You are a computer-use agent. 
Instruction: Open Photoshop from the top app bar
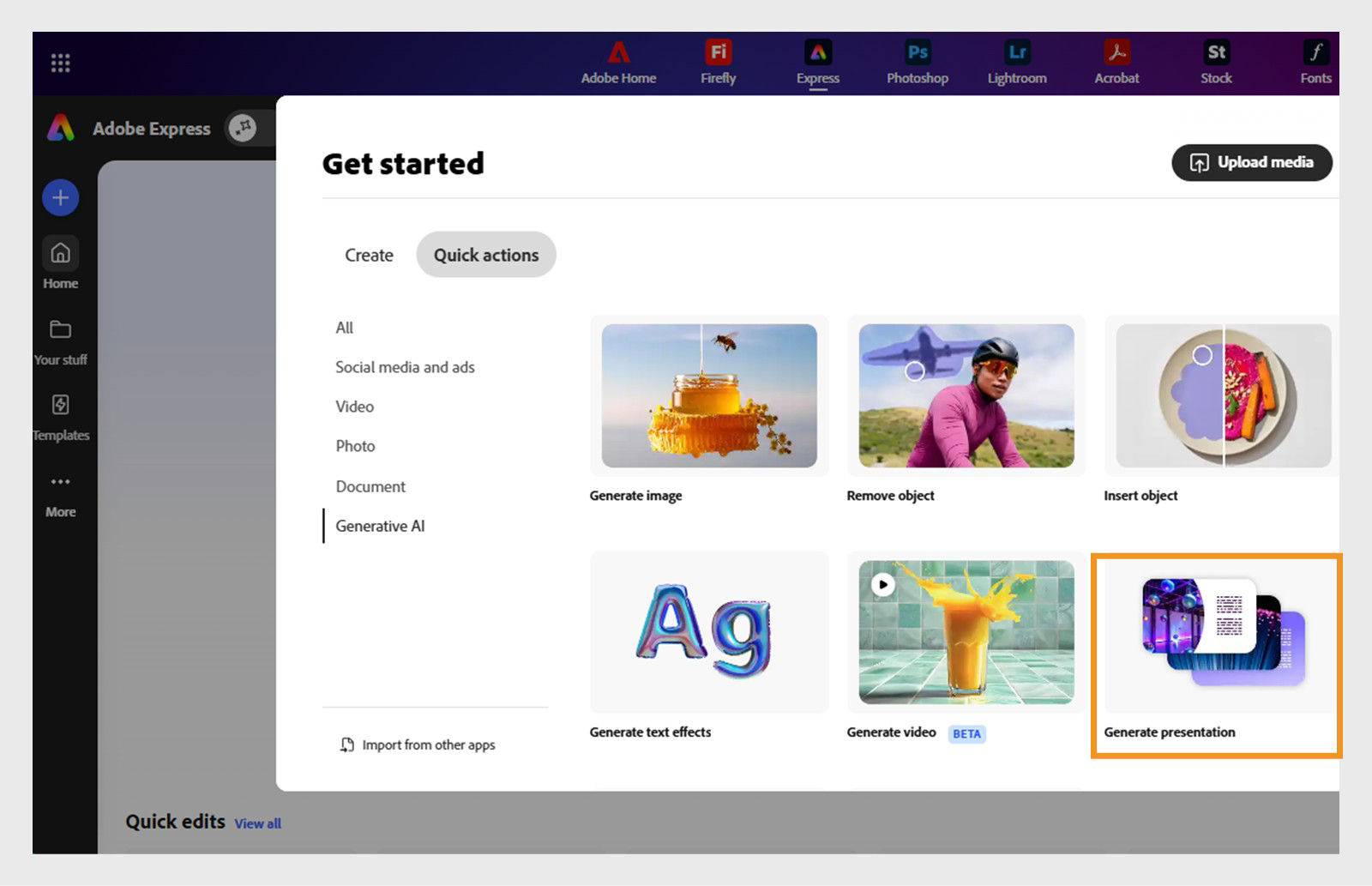click(917, 63)
